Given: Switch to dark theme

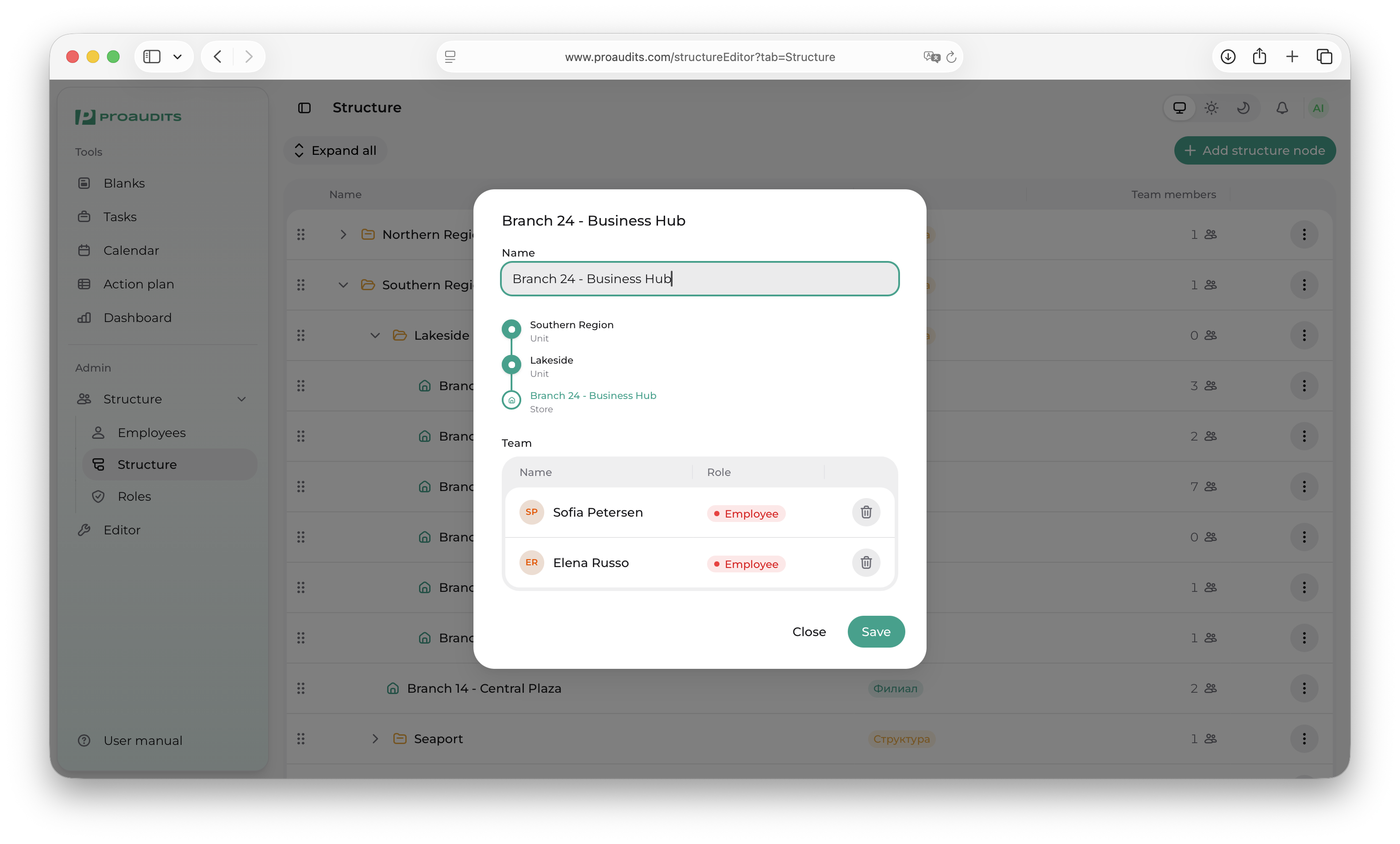Looking at the screenshot, I should (x=1243, y=107).
